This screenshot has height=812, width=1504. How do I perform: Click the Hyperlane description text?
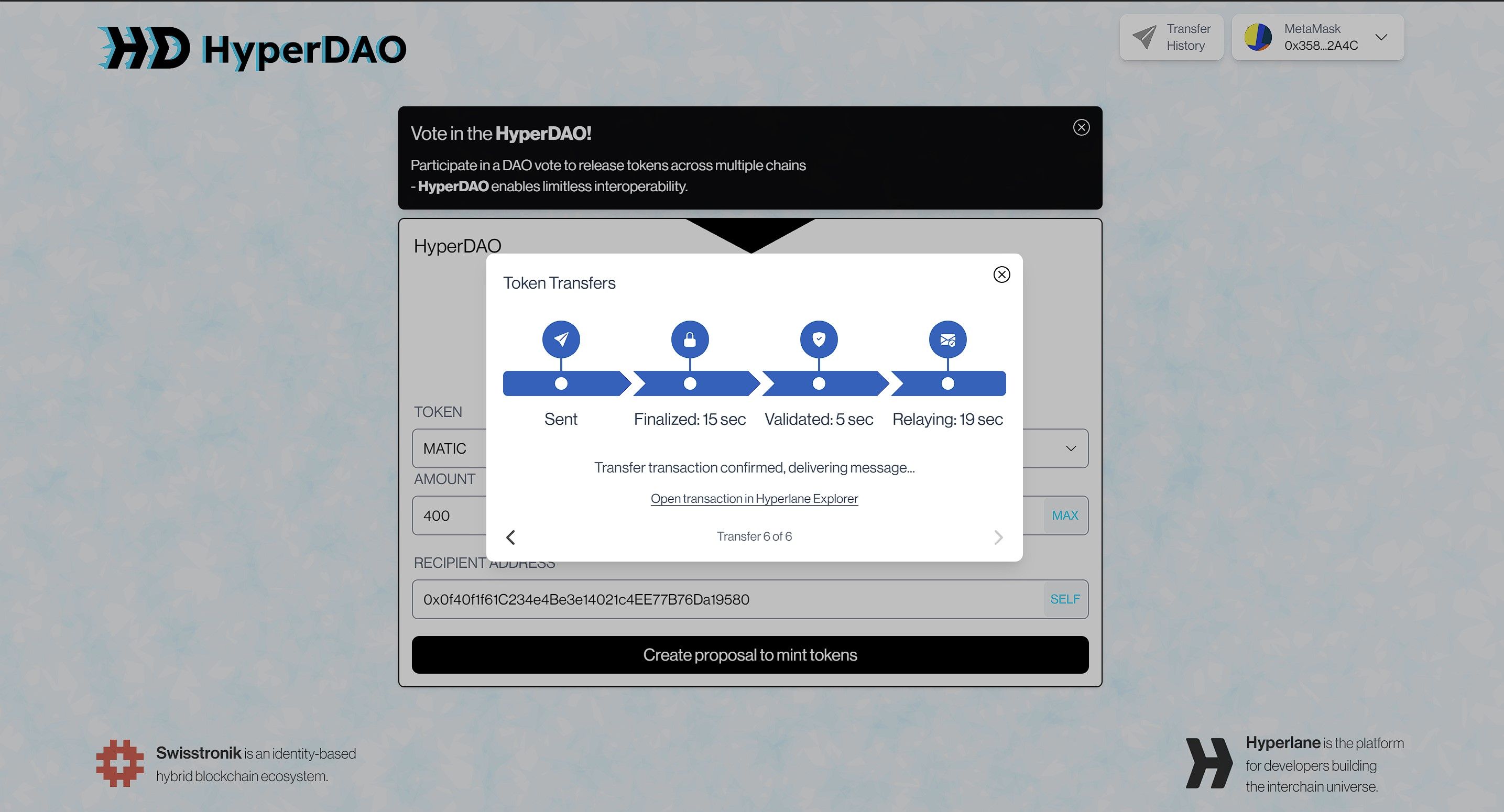[1325, 765]
